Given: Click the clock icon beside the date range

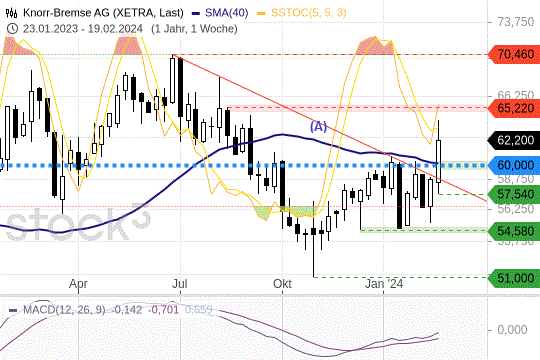Looking at the screenshot, I should [12, 29].
